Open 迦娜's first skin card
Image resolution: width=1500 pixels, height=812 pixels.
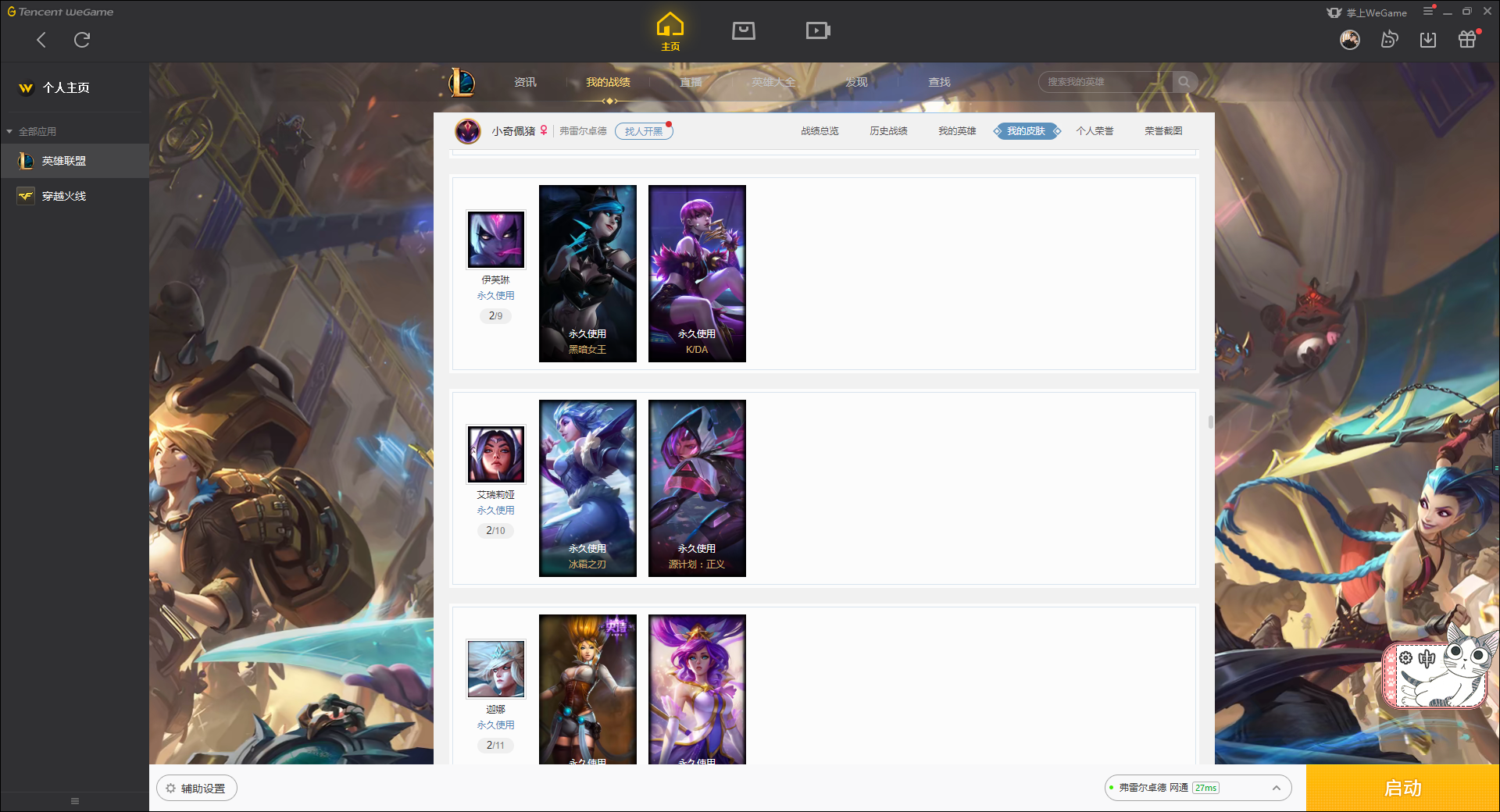click(x=587, y=689)
